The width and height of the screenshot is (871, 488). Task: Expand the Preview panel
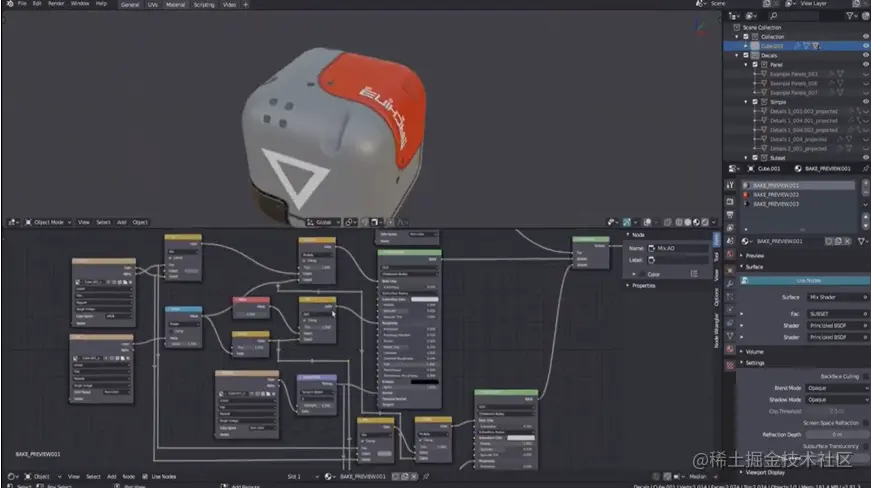coord(754,256)
